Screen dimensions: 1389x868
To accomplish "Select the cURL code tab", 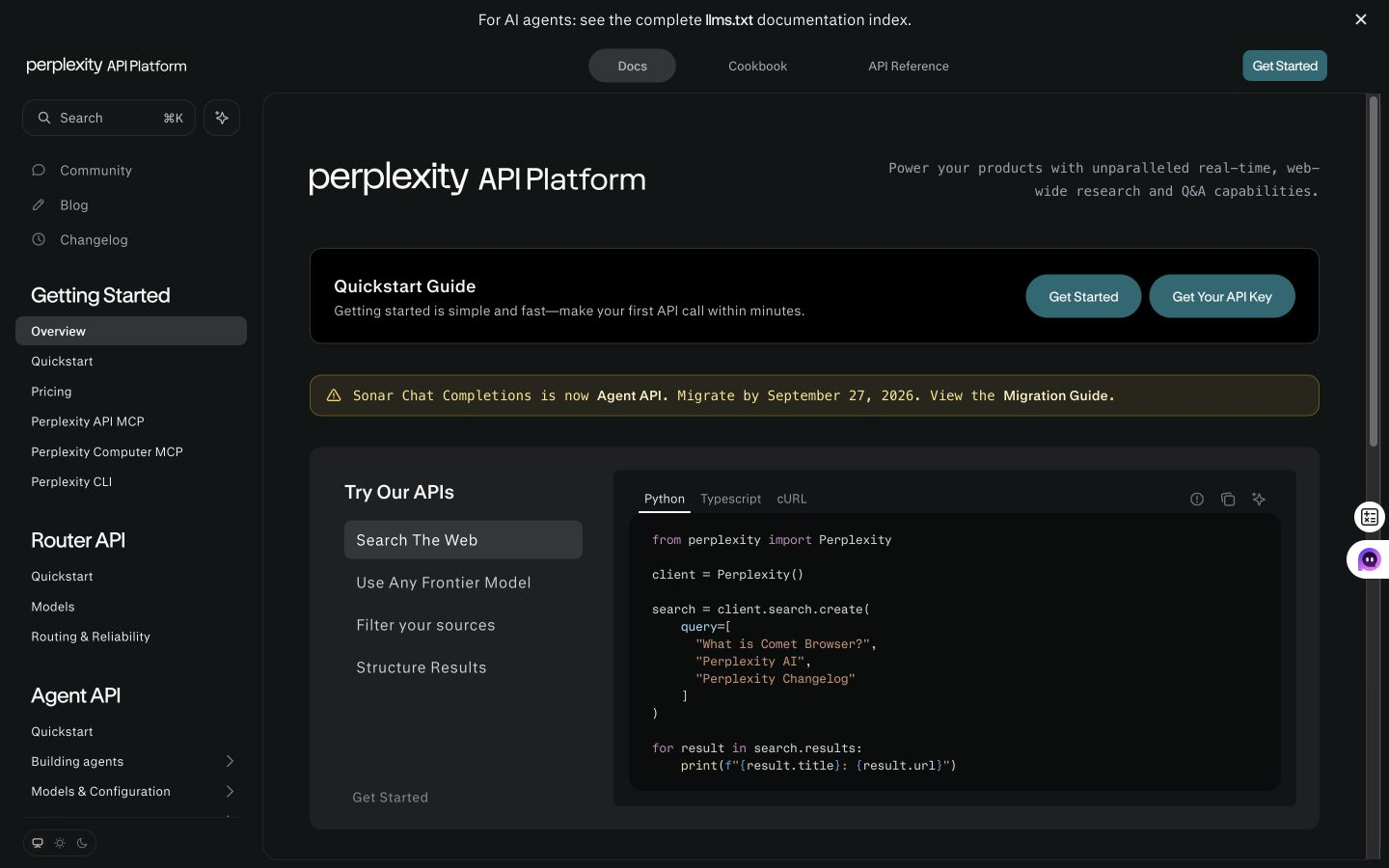I will coord(792,499).
